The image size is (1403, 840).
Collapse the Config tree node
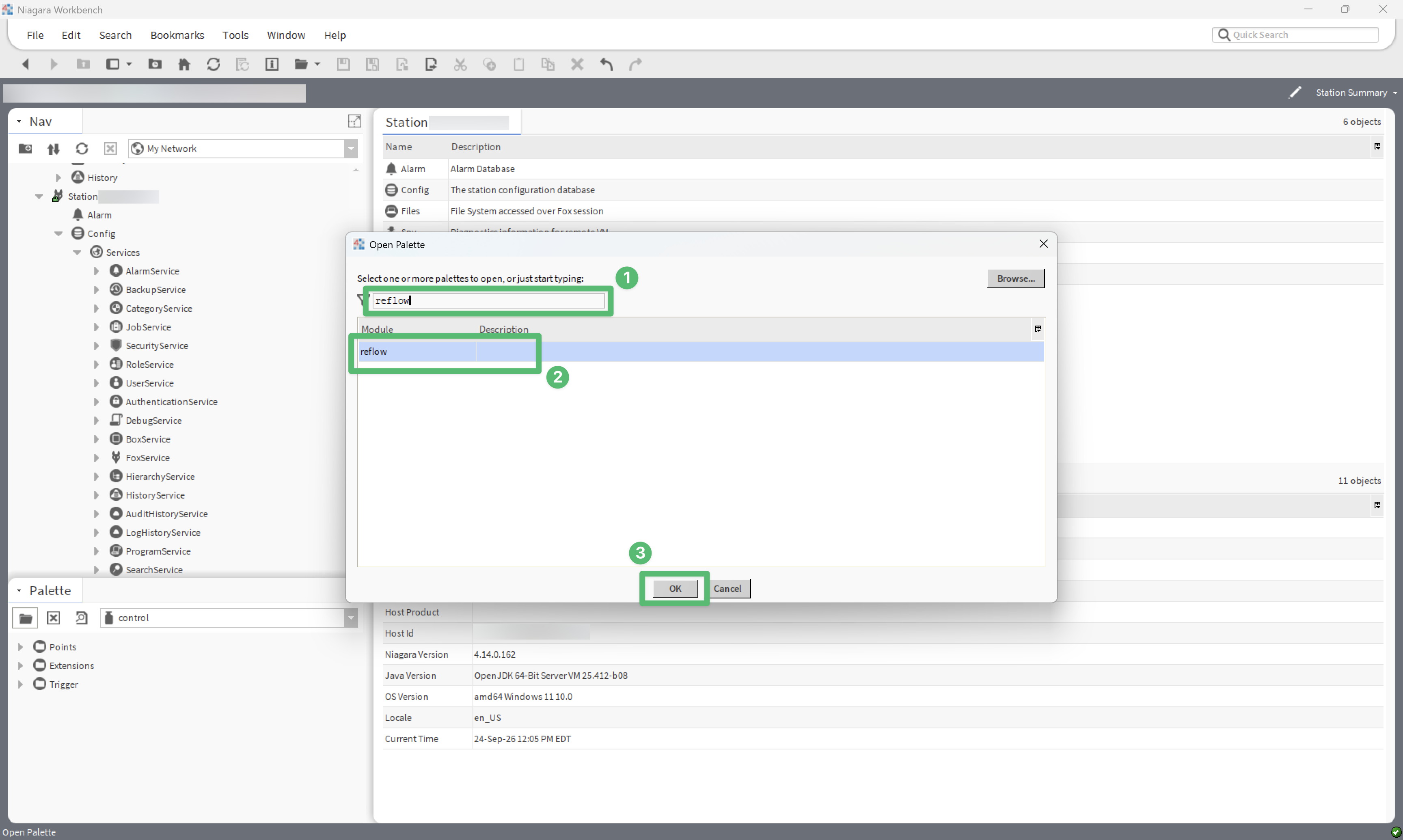(x=58, y=234)
